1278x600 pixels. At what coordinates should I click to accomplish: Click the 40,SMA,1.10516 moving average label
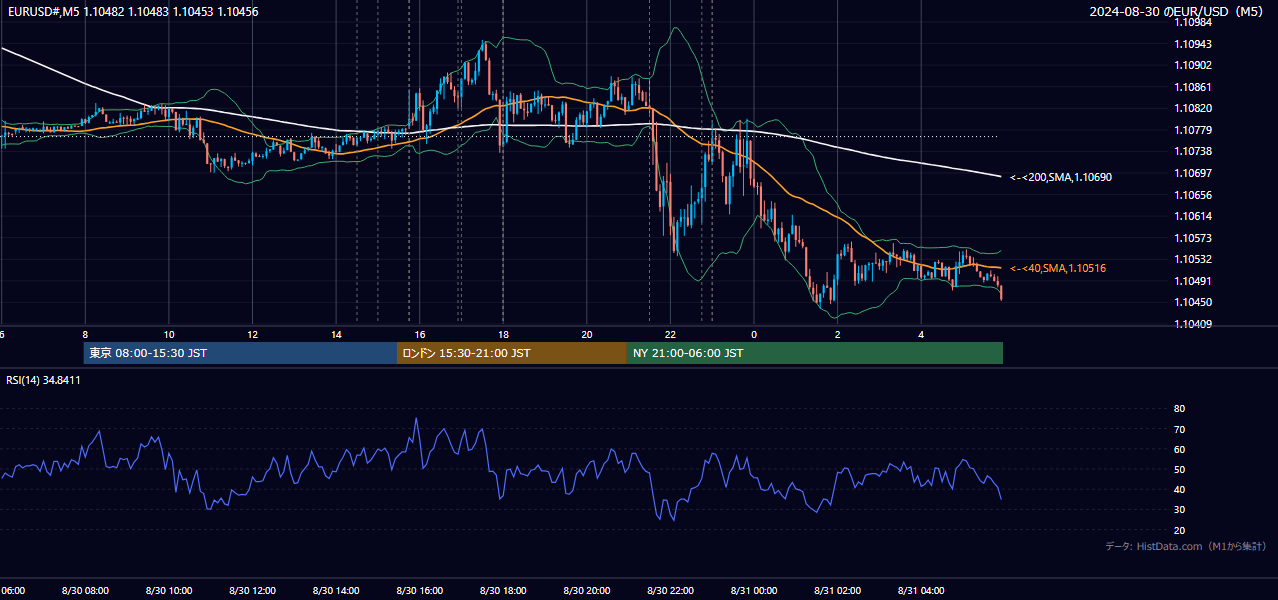coord(1058,268)
